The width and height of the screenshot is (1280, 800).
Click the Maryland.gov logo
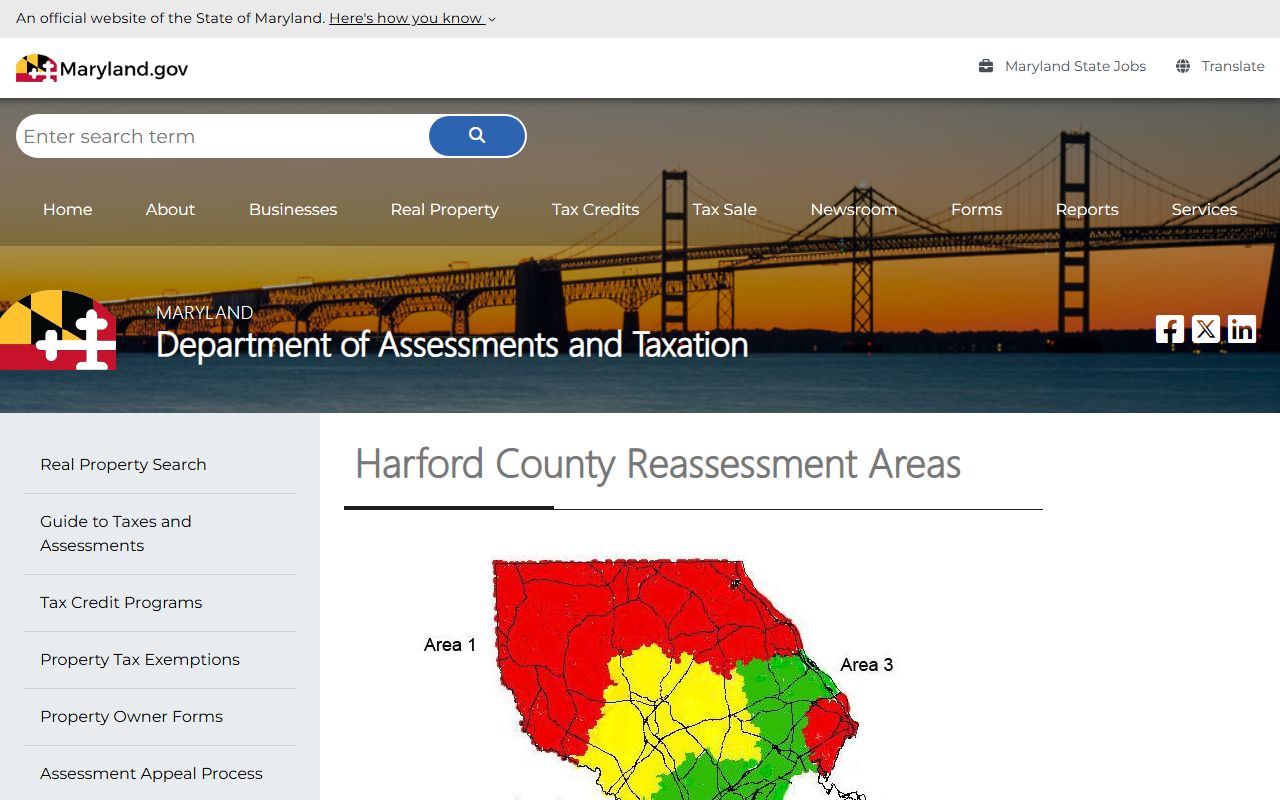click(102, 68)
